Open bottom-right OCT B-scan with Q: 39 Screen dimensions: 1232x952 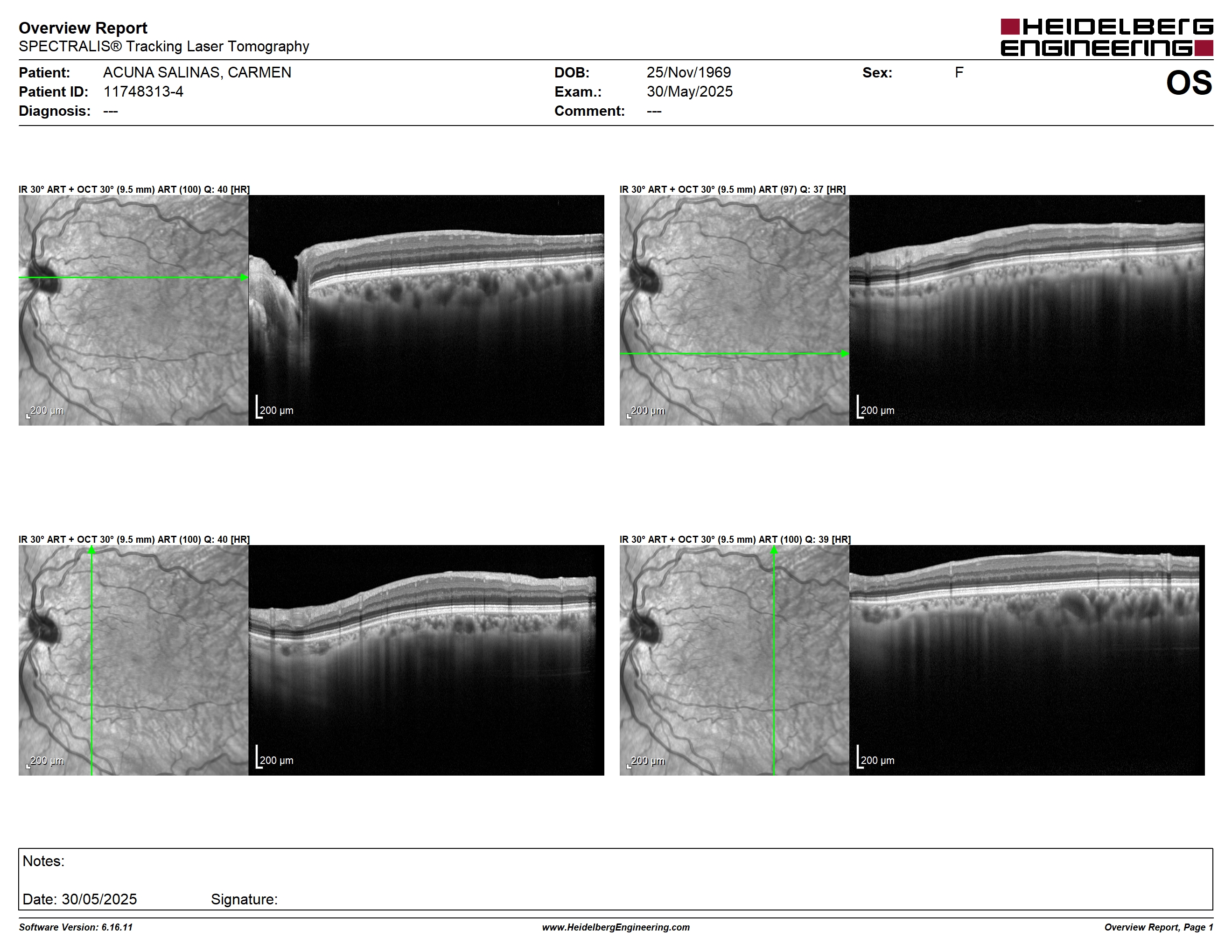pyautogui.click(x=1027, y=660)
